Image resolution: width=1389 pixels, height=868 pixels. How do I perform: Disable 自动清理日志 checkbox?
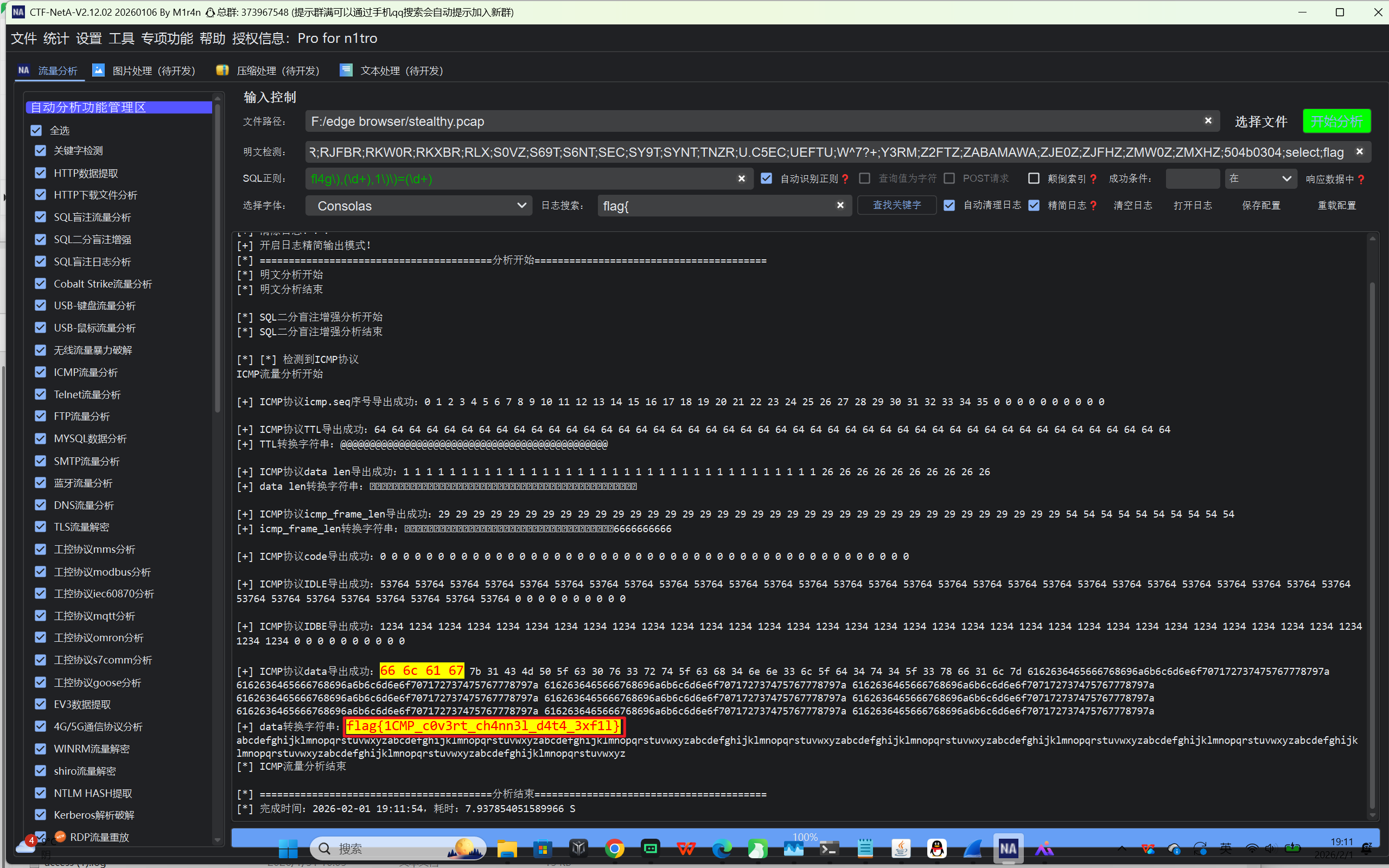(950, 206)
